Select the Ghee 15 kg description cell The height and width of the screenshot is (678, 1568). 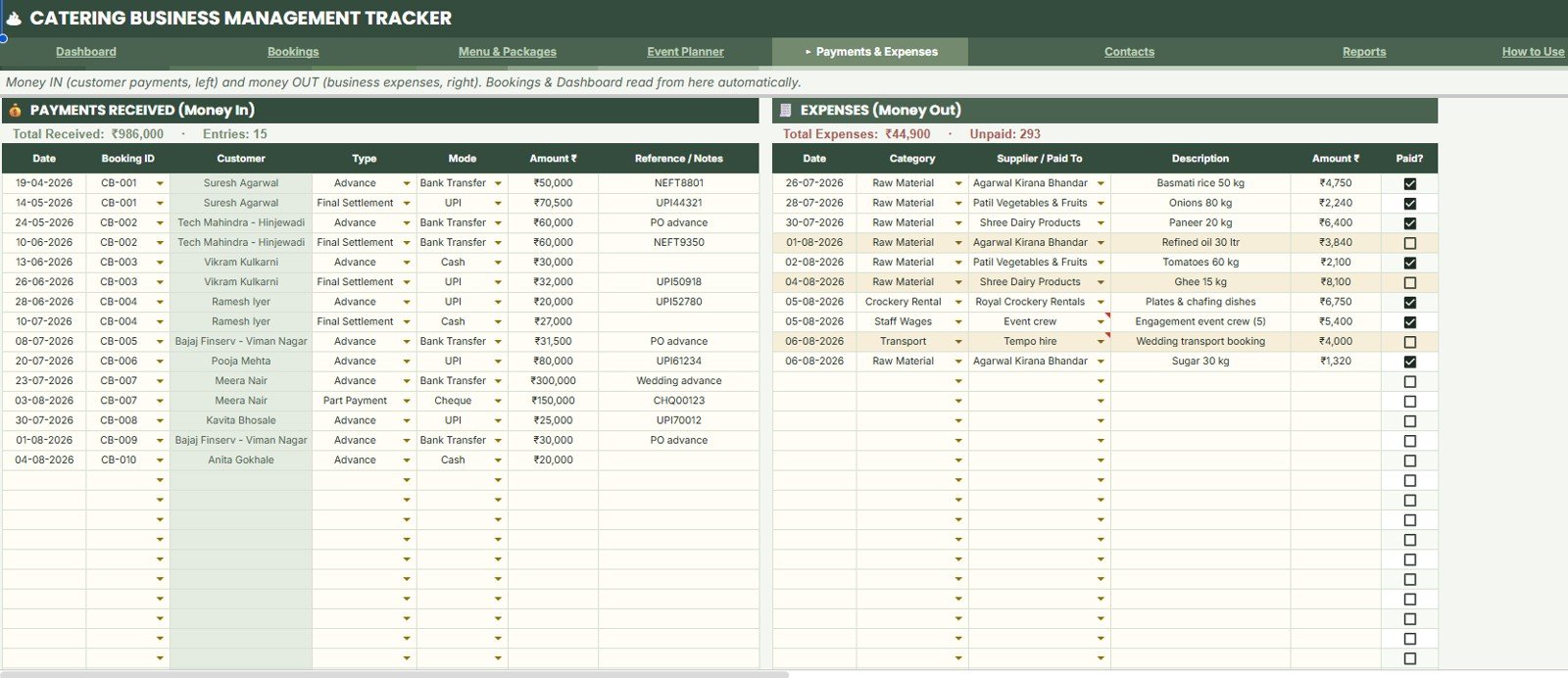1200,282
